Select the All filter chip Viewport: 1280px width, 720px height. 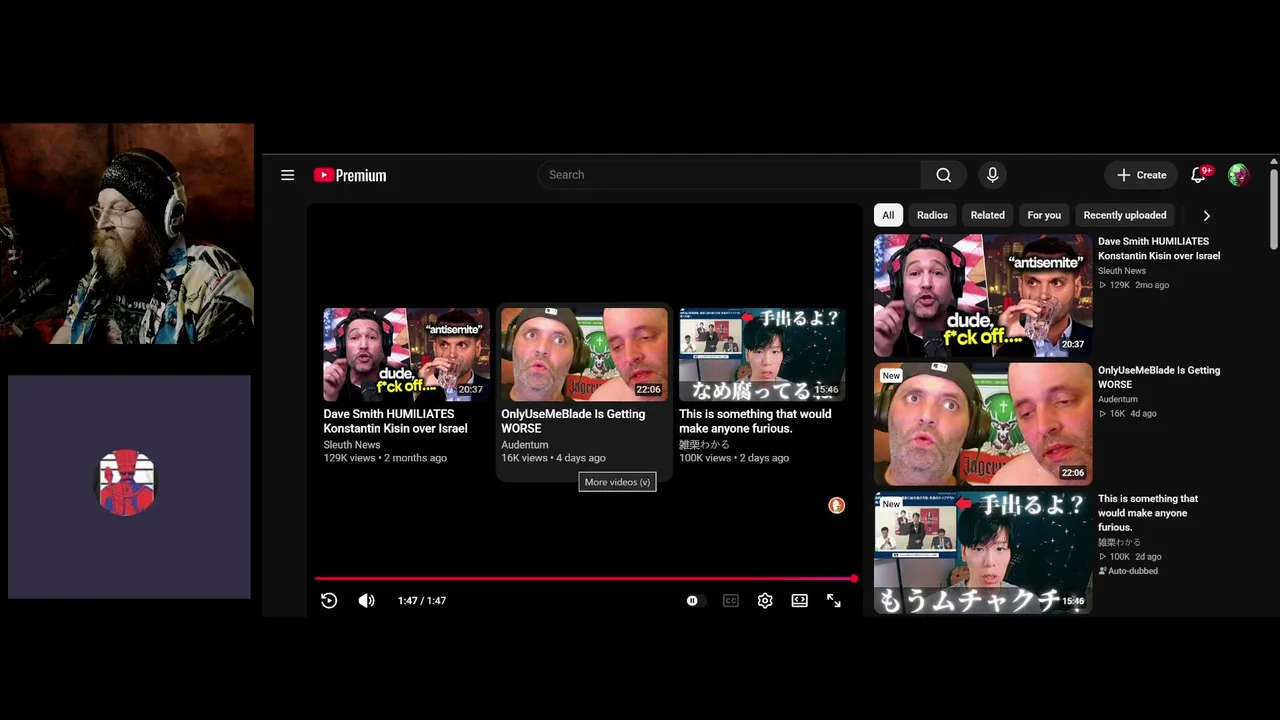click(x=888, y=215)
